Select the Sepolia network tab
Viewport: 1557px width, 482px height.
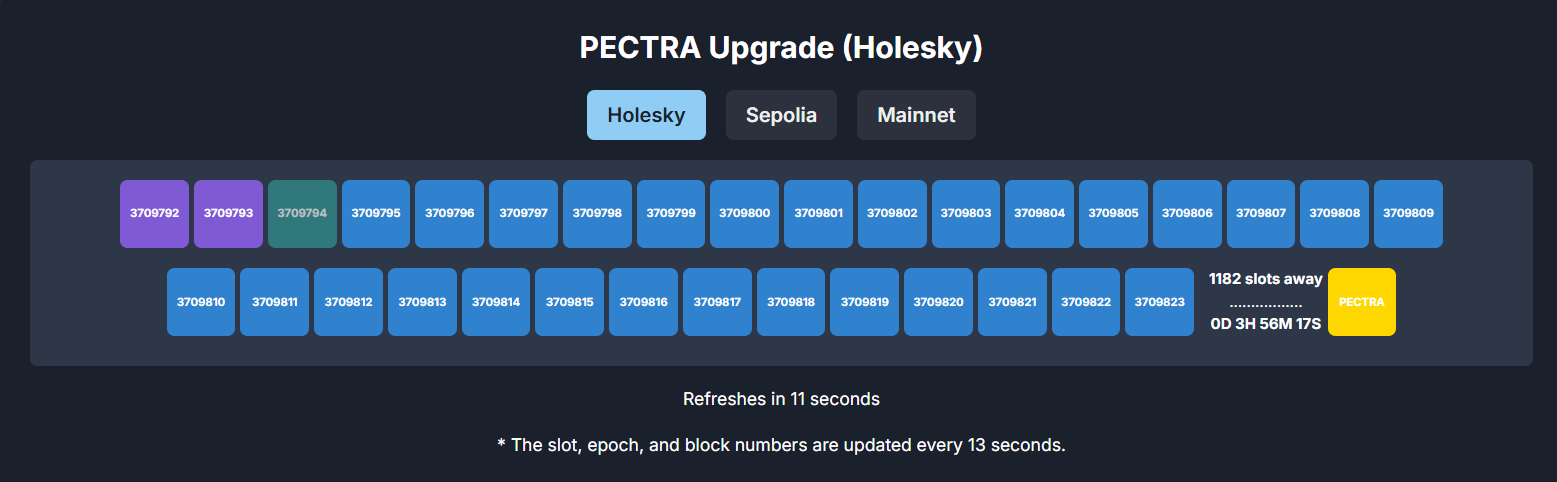(781, 115)
